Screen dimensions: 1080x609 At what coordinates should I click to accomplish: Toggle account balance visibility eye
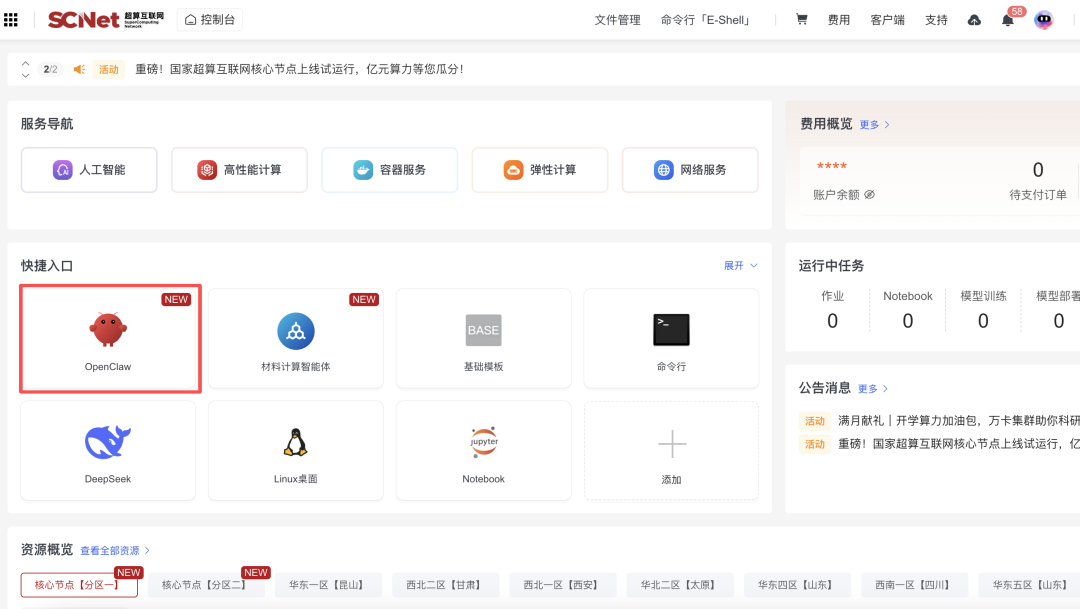click(870, 194)
